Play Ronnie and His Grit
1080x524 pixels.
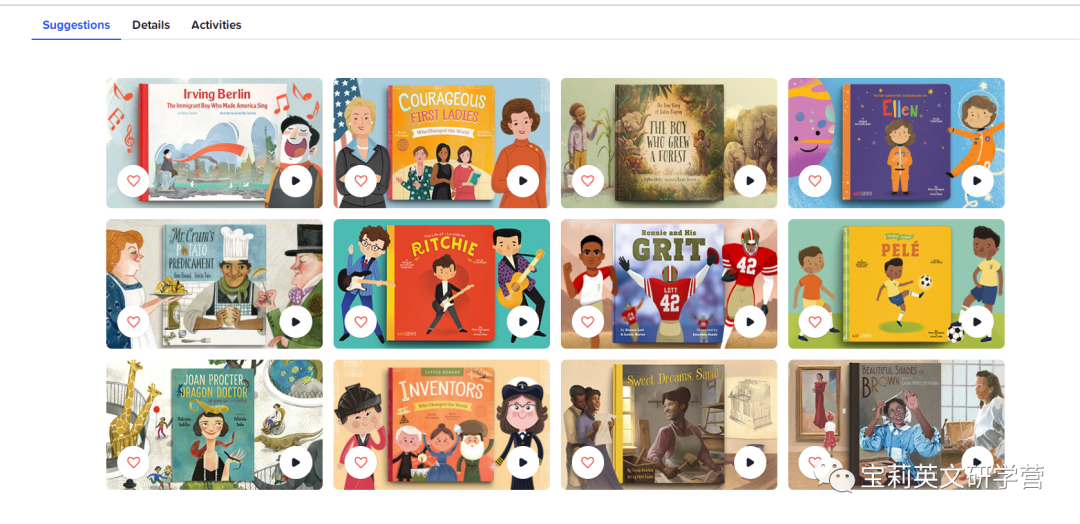point(750,322)
